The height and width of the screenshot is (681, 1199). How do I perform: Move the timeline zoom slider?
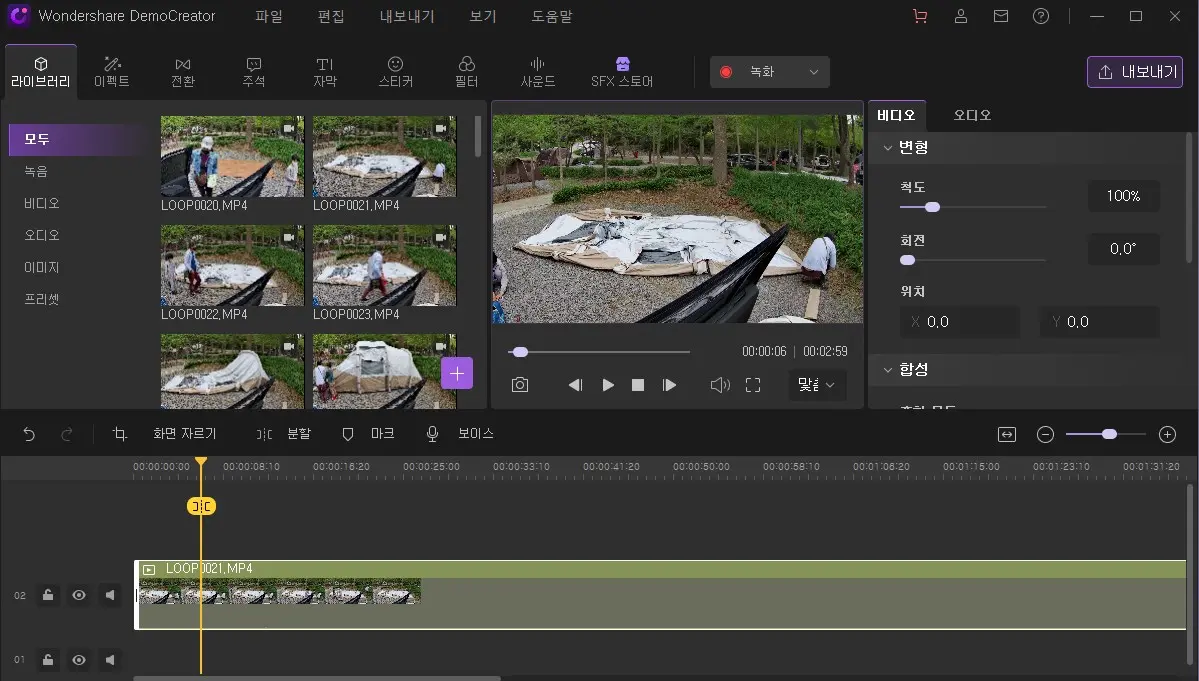coord(1109,434)
